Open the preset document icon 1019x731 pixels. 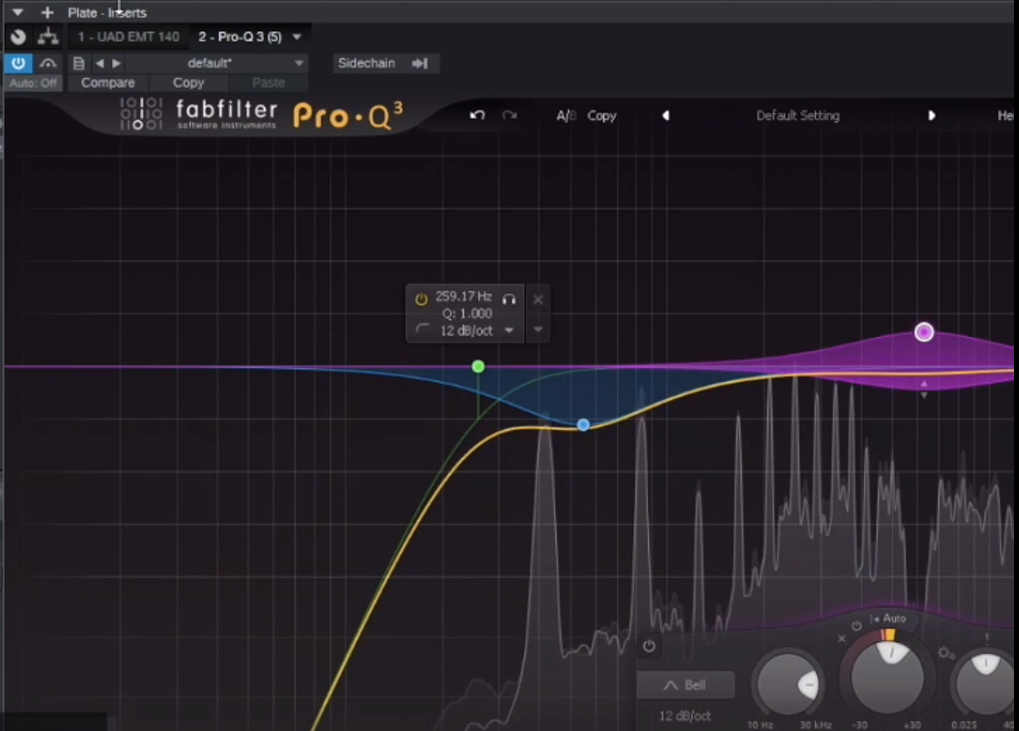tap(79, 63)
